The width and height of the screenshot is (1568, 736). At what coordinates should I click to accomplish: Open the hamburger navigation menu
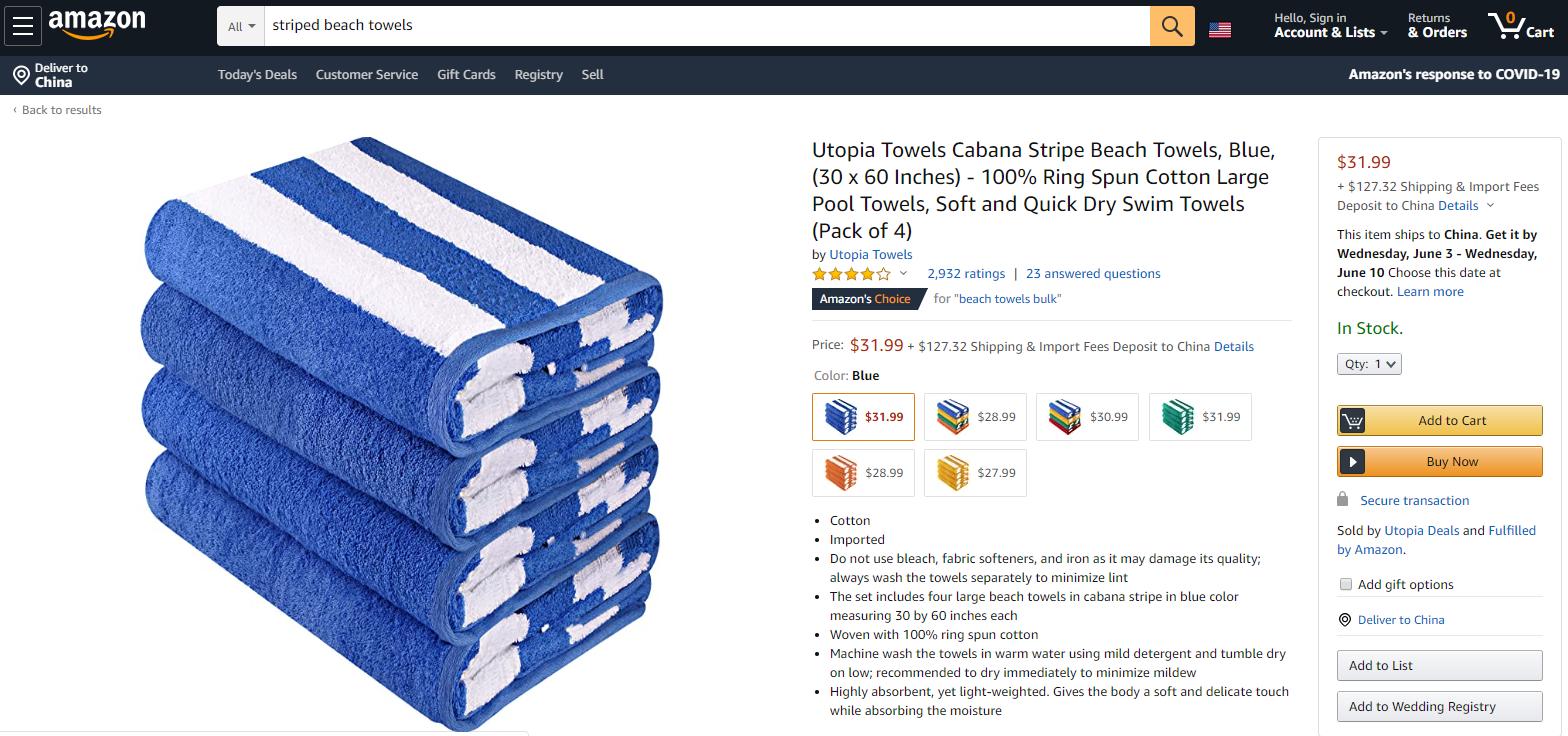24,26
